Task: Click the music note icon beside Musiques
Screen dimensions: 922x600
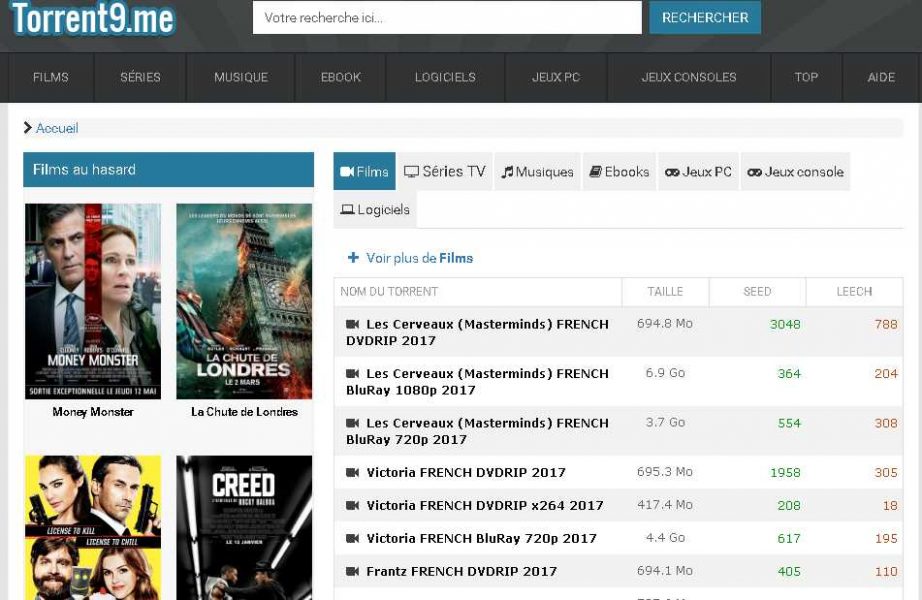Action: point(507,172)
